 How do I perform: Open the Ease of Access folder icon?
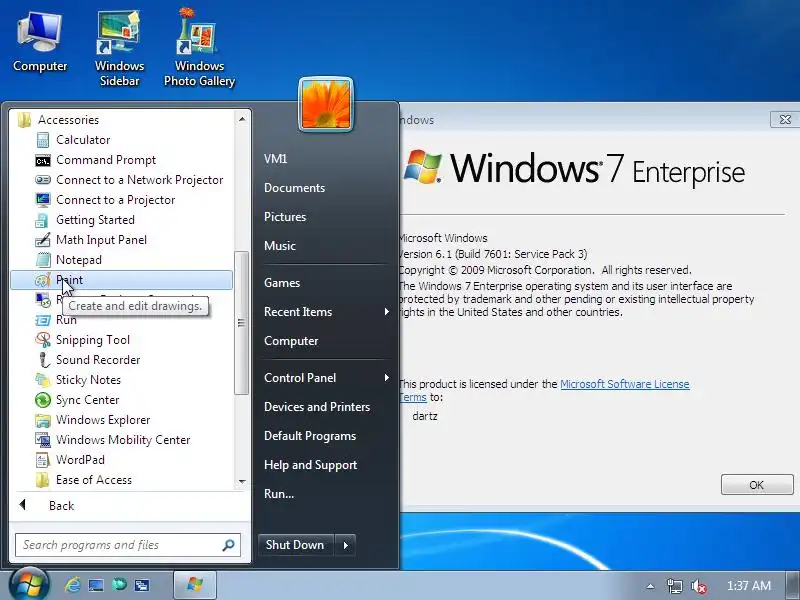tap(43, 480)
